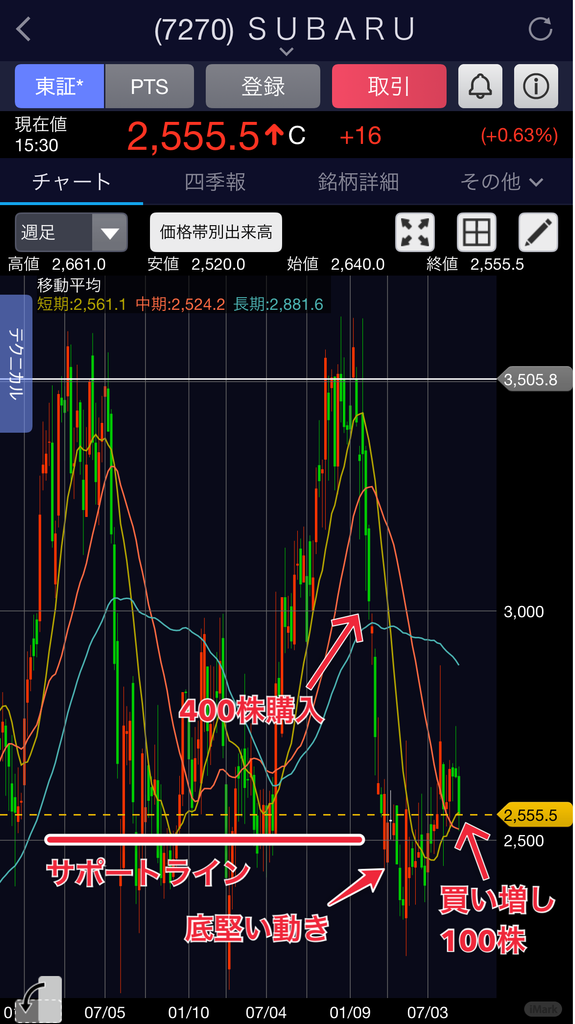The image size is (575, 1024).
Task: Open the 銘柄詳細 tab
Action: pos(358,182)
